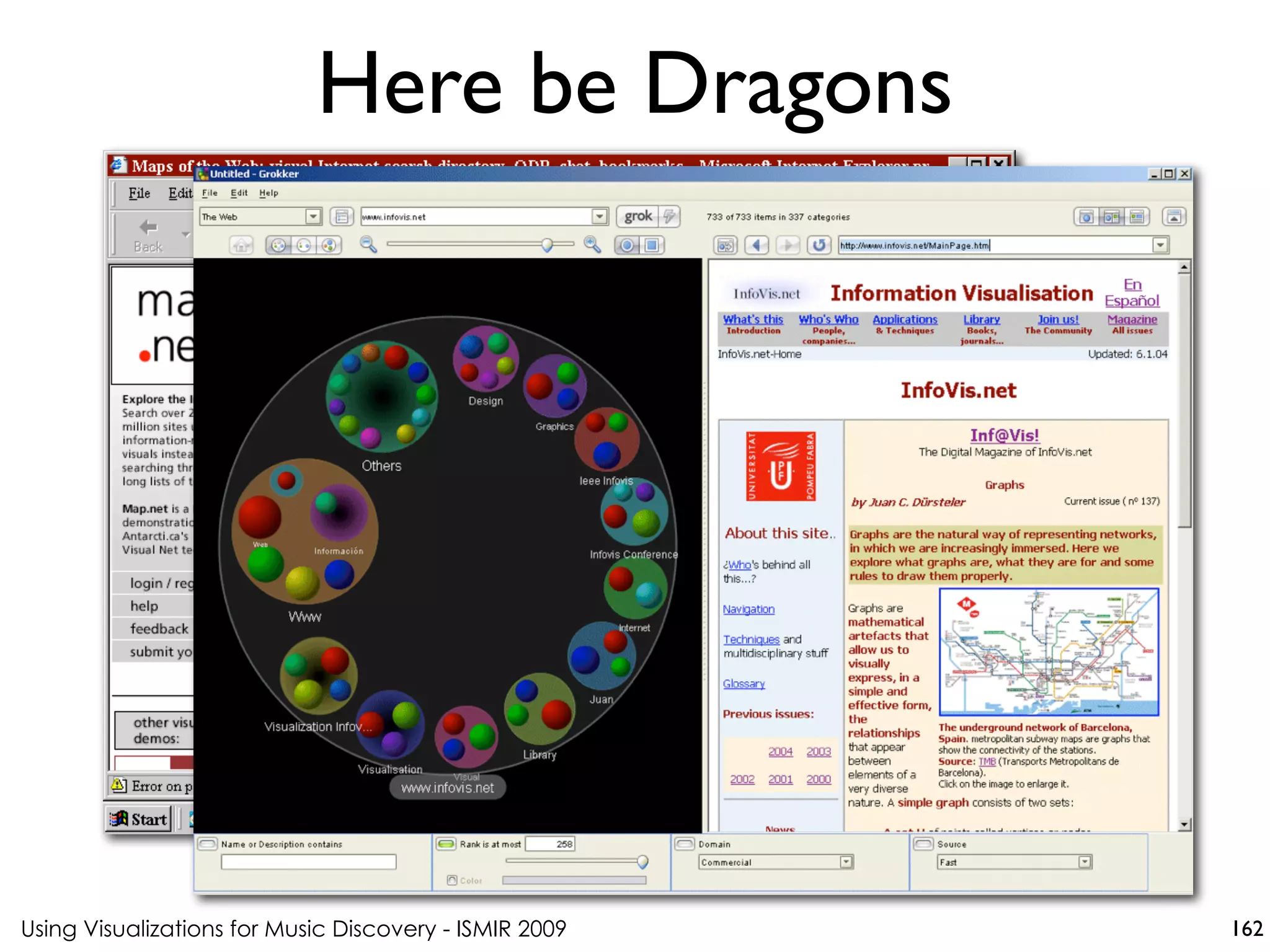This screenshot has height=952, width=1270.
Task: Click the zoom out magnifier icon
Action: point(368,245)
